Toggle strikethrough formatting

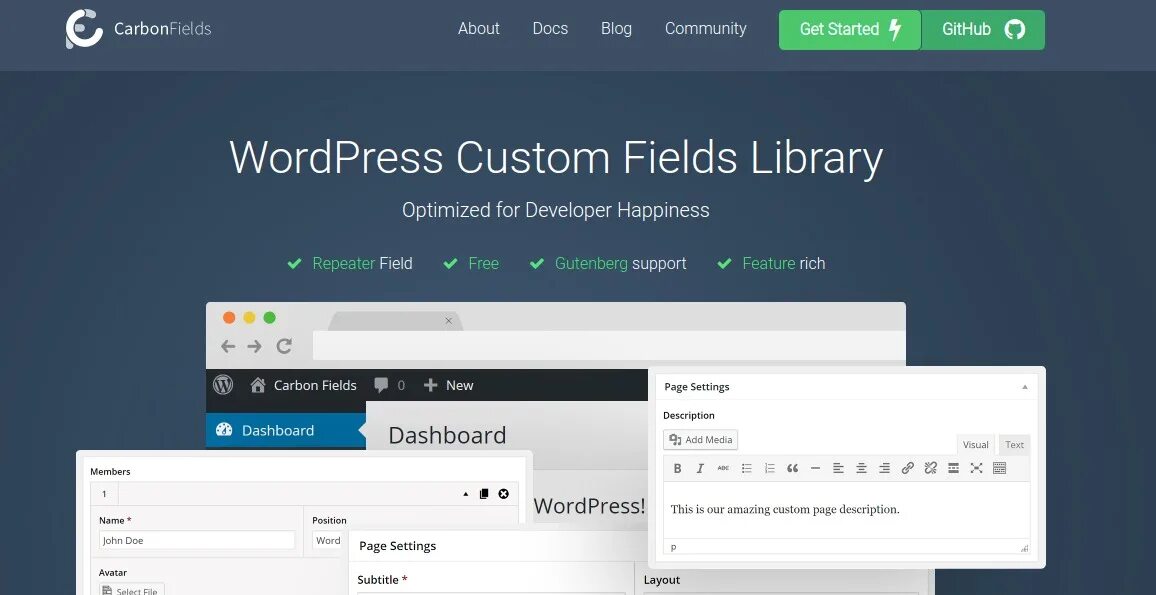click(x=723, y=468)
